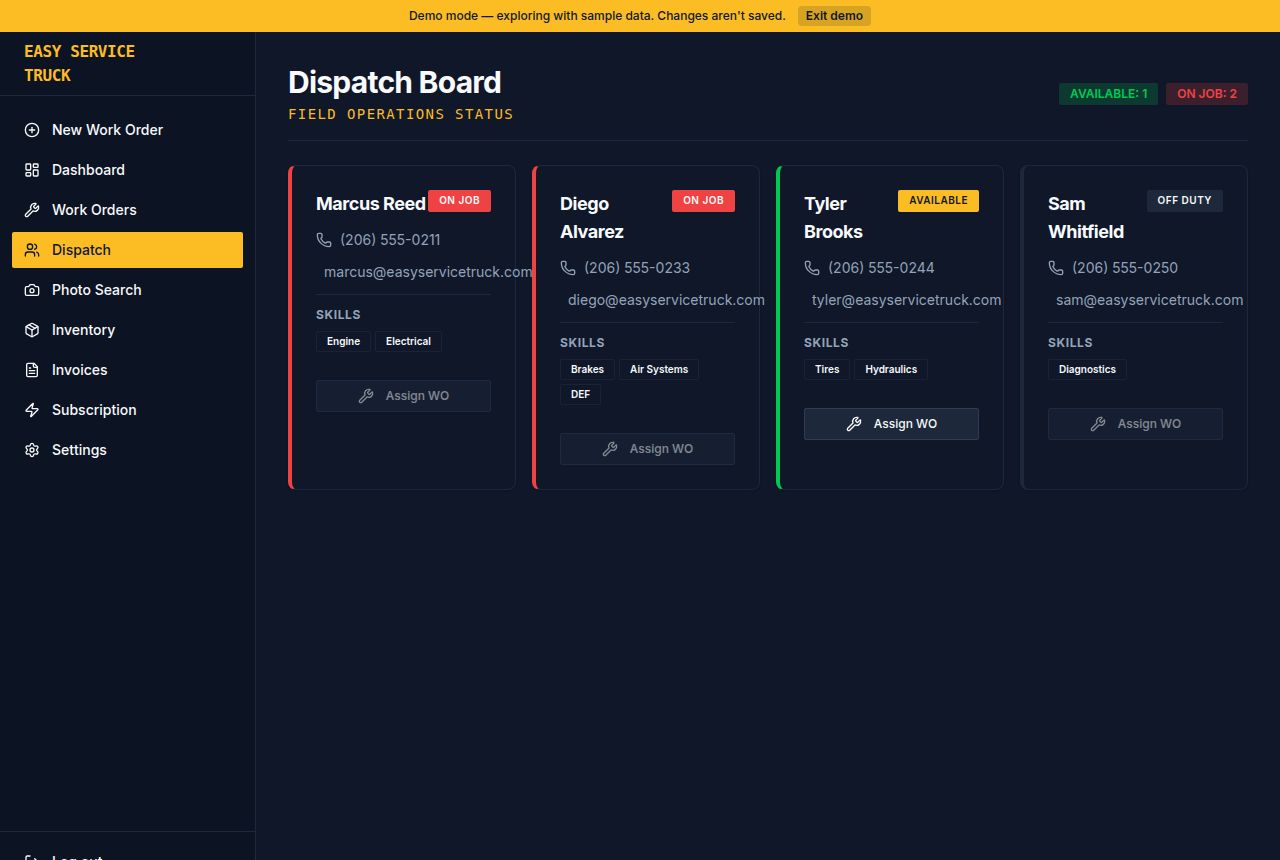
Task: Open Photo Search page
Action: [x=127, y=290]
